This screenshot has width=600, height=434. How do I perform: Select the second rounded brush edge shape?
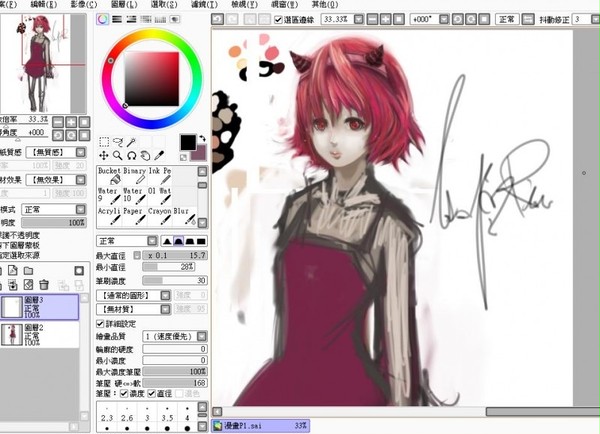[x=178, y=241]
